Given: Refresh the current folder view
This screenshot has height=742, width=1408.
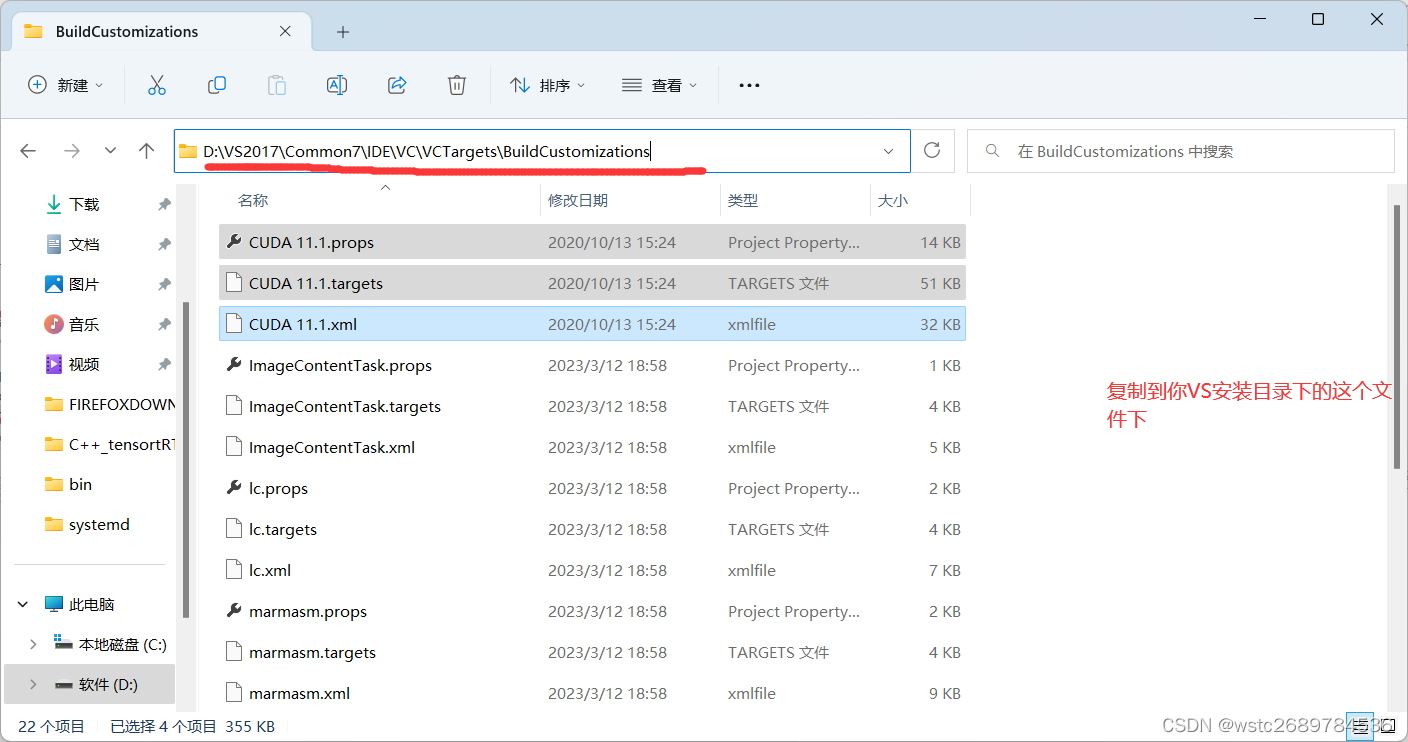Looking at the screenshot, I should point(932,150).
